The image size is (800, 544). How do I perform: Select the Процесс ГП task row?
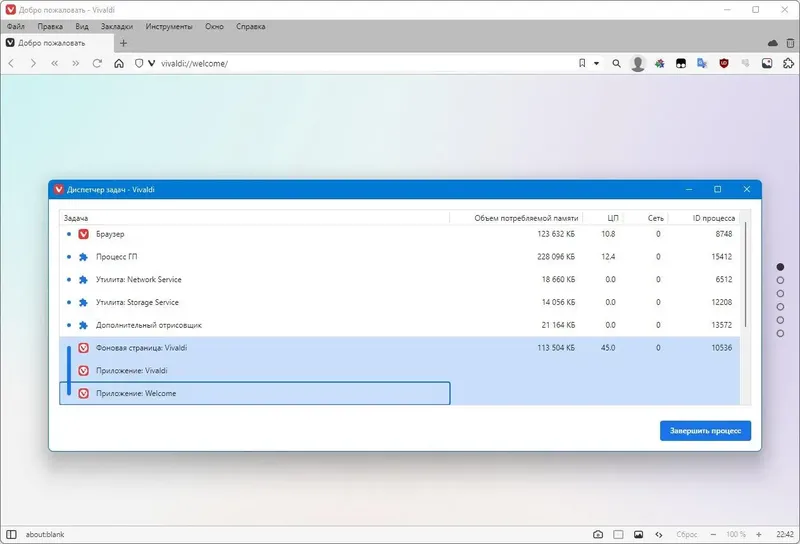[x=399, y=257]
